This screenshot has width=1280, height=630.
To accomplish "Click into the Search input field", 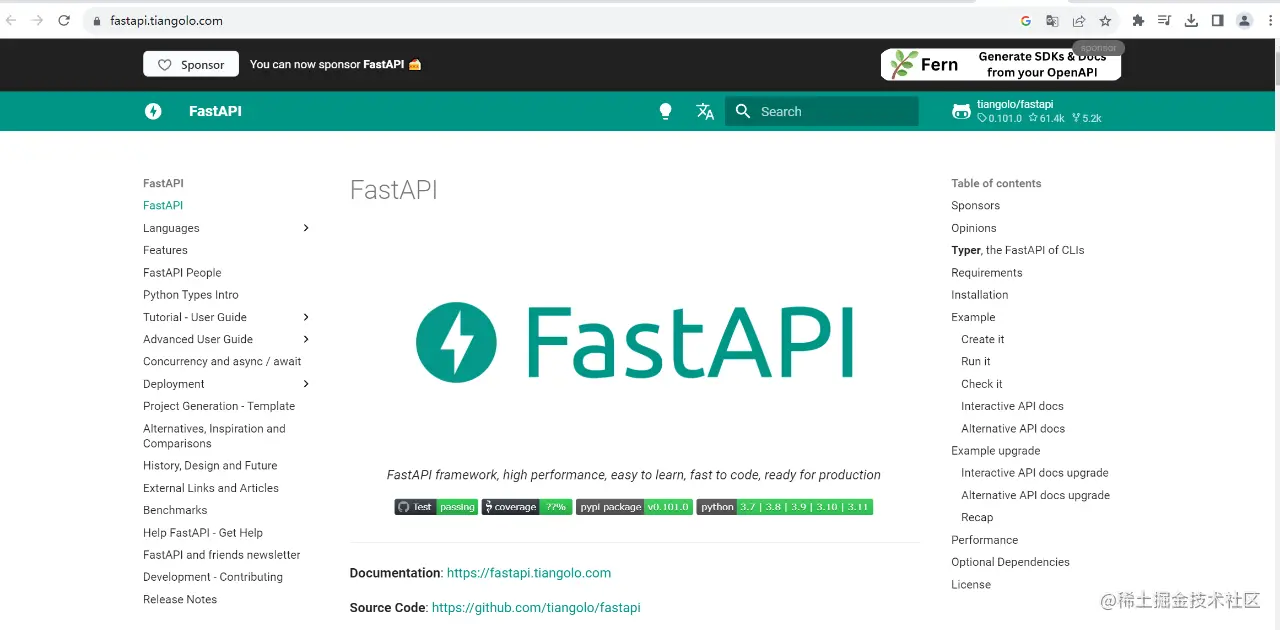I will [x=821, y=111].
